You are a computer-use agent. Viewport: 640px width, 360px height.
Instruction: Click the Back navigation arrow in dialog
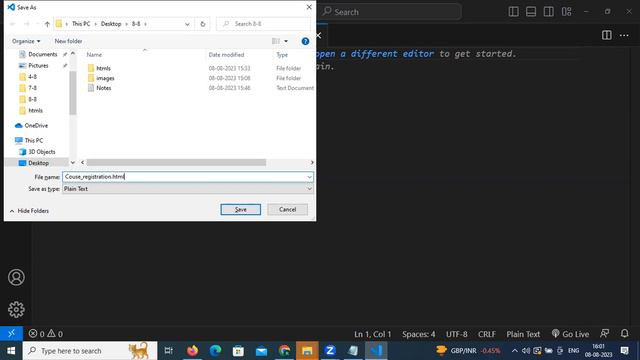coord(12,24)
